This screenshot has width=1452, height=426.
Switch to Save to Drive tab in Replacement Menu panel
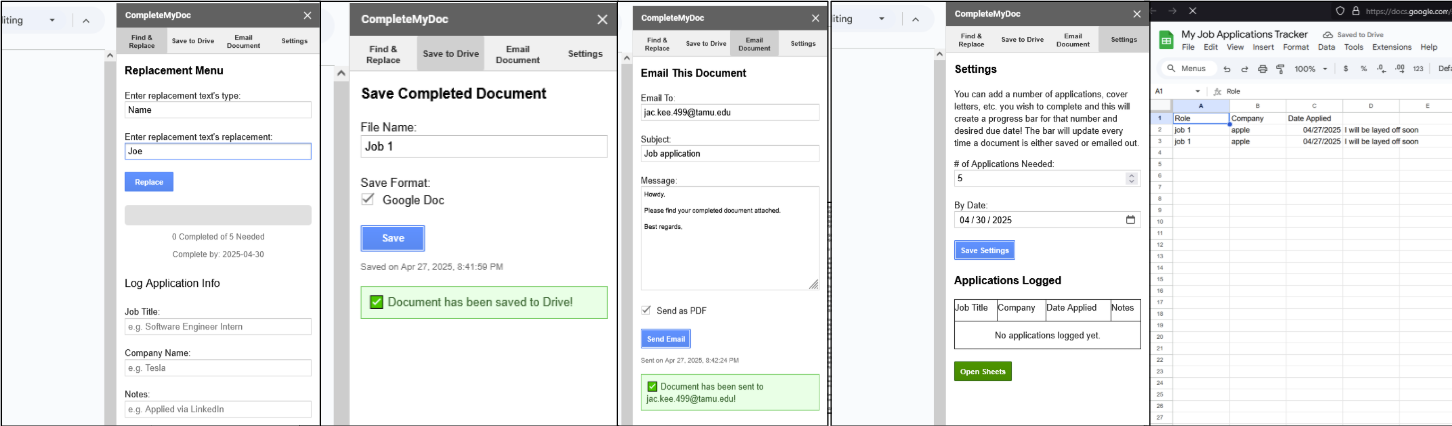pyautogui.click(x=193, y=41)
